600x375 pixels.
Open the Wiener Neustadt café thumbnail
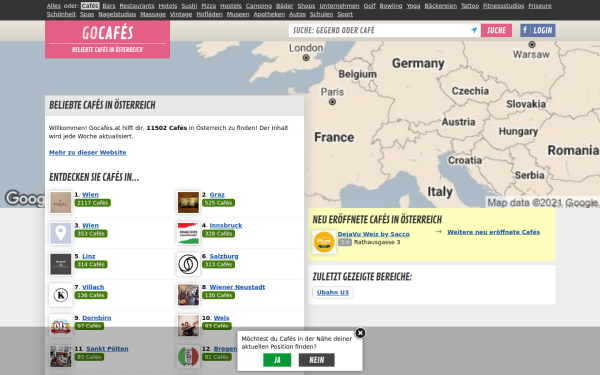[x=188, y=295]
